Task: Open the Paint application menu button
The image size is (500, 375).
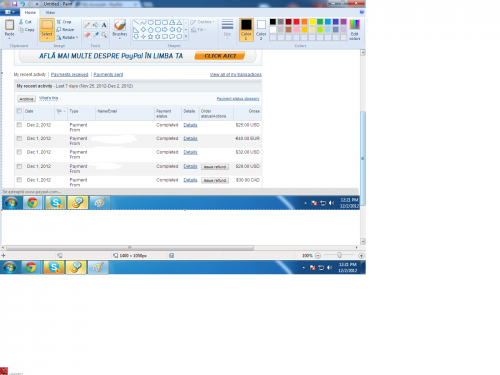Action: click(10, 12)
